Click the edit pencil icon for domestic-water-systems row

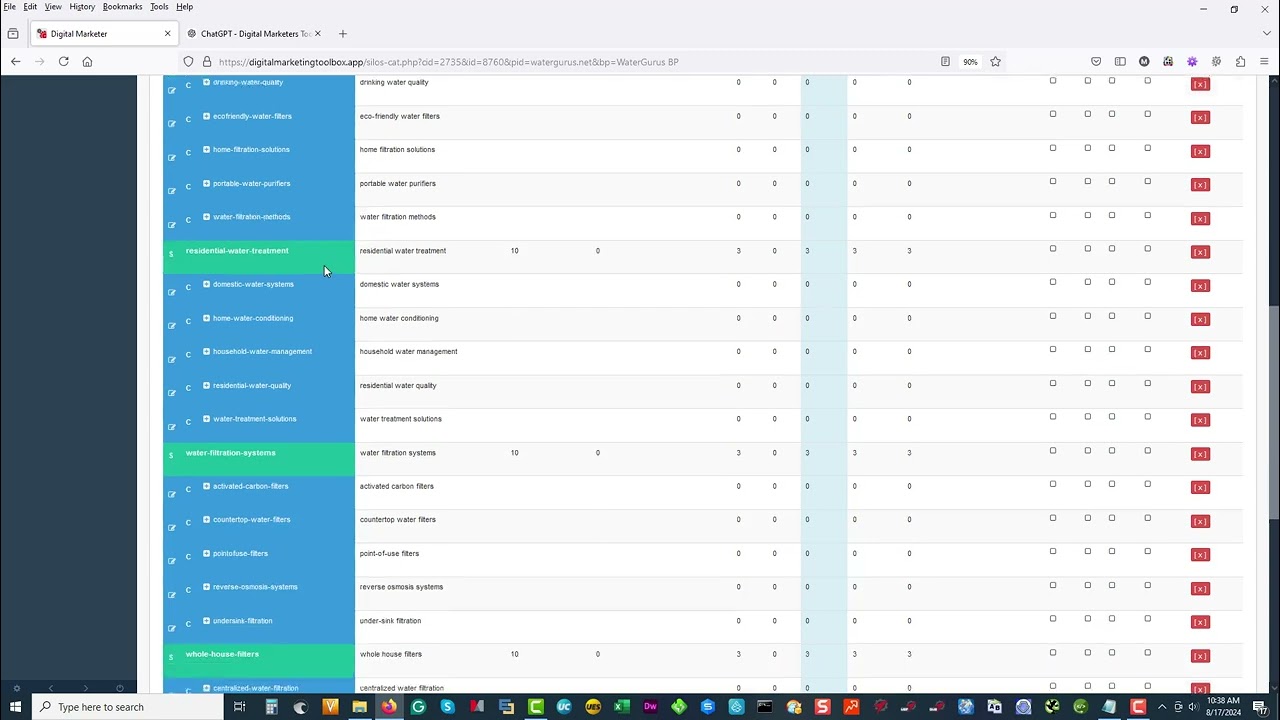[x=171, y=292]
